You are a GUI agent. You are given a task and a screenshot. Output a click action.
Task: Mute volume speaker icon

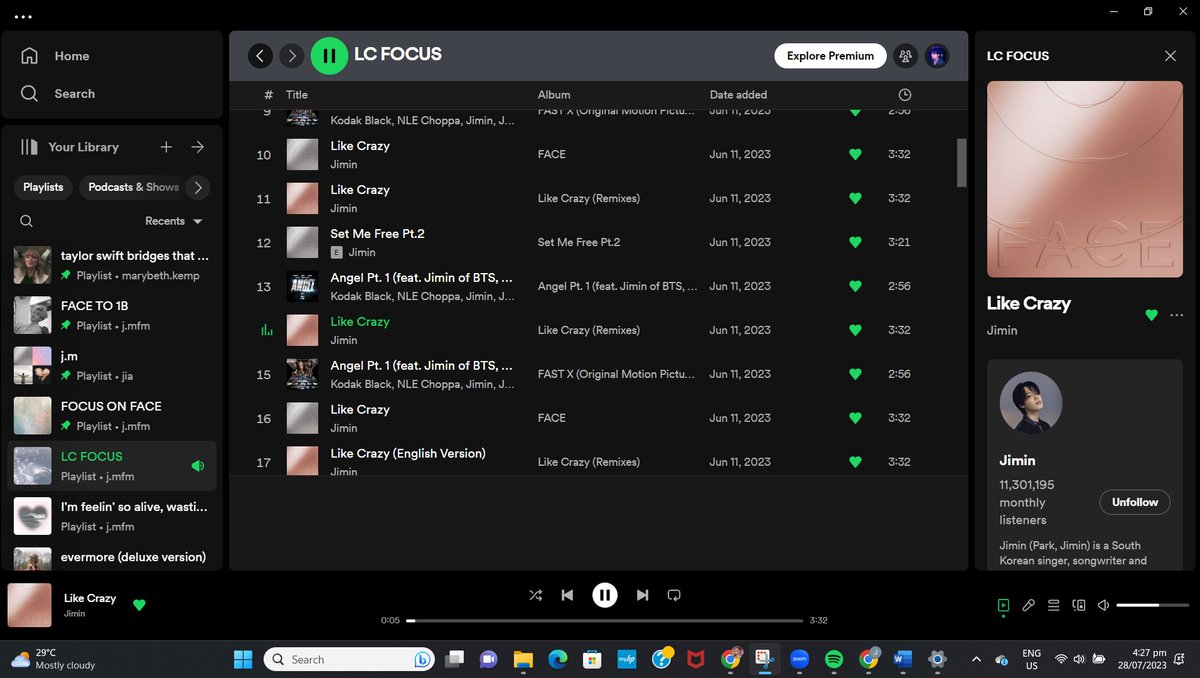[x=1103, y=605]
